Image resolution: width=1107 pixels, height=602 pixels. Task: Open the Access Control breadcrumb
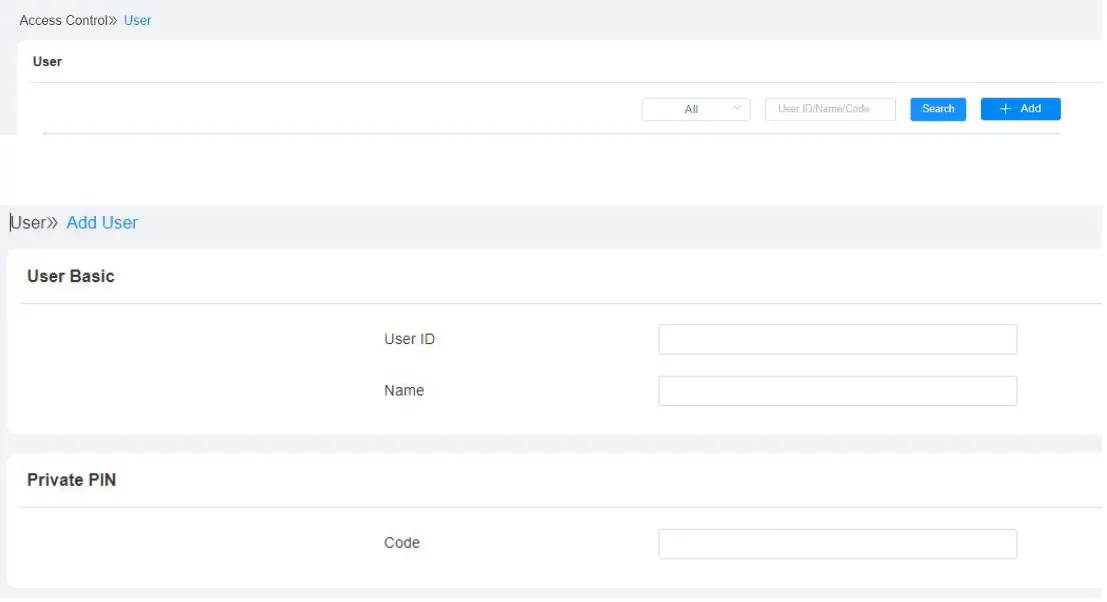(x=62, y=20)
